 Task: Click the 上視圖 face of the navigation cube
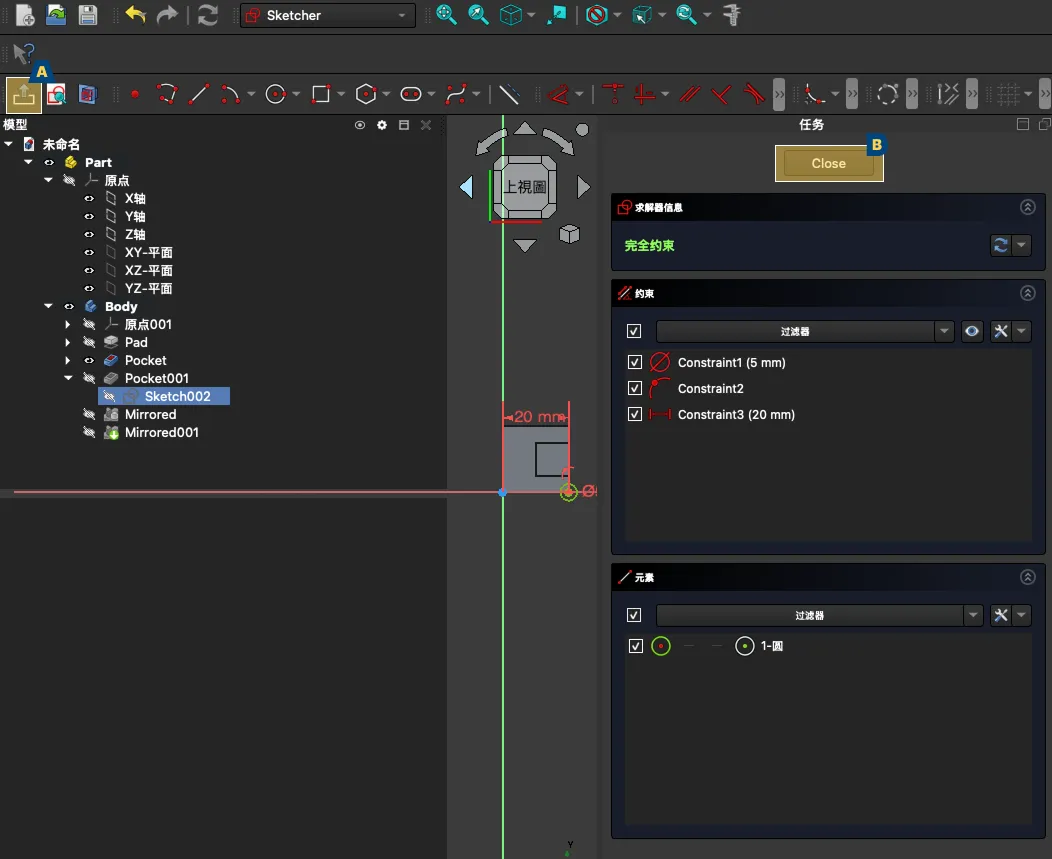click(x=524, y=187)
